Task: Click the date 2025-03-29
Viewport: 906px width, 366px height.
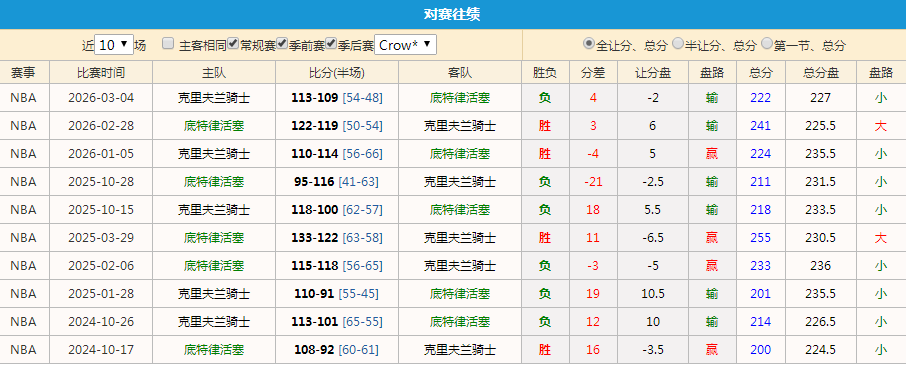Action: tap(101, 238)
